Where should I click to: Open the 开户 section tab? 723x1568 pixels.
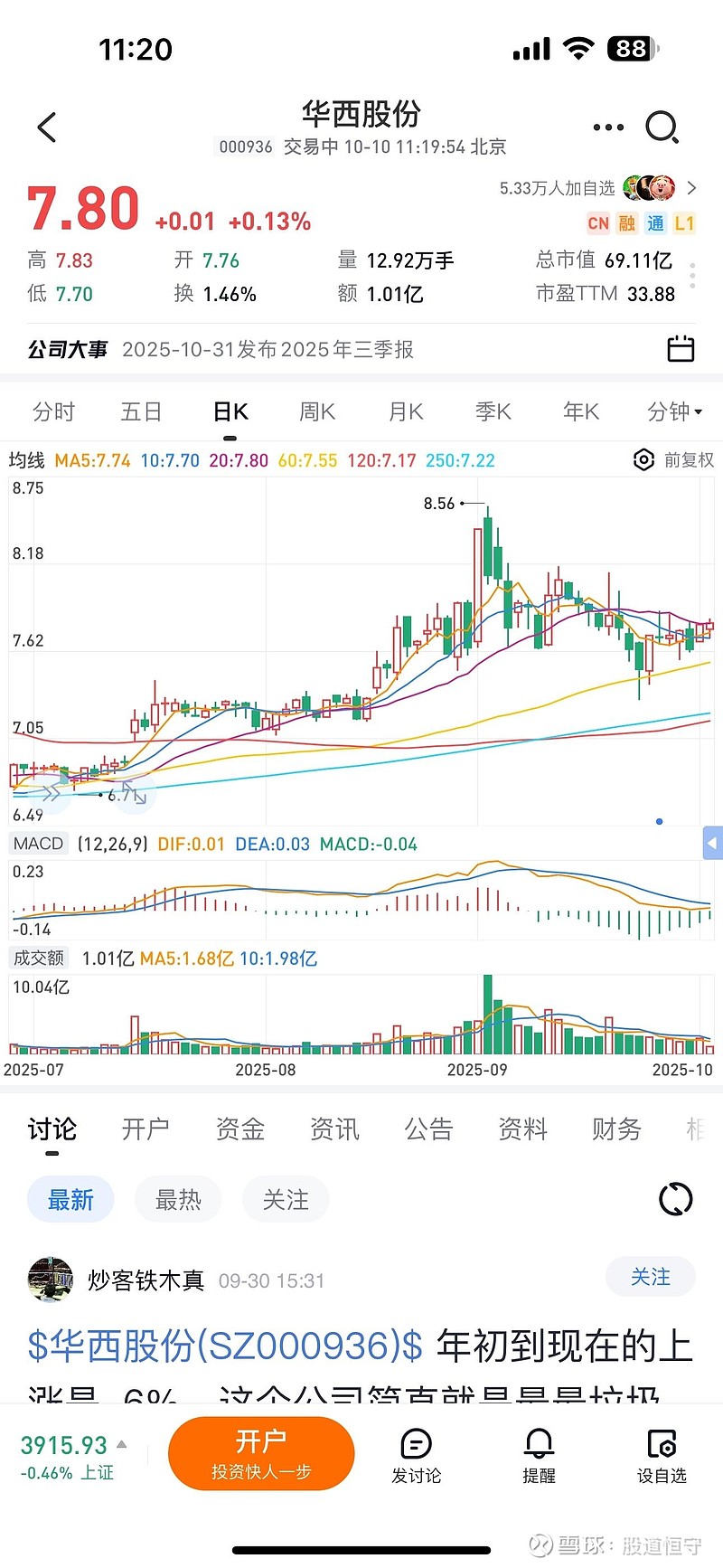(146, 1129)
